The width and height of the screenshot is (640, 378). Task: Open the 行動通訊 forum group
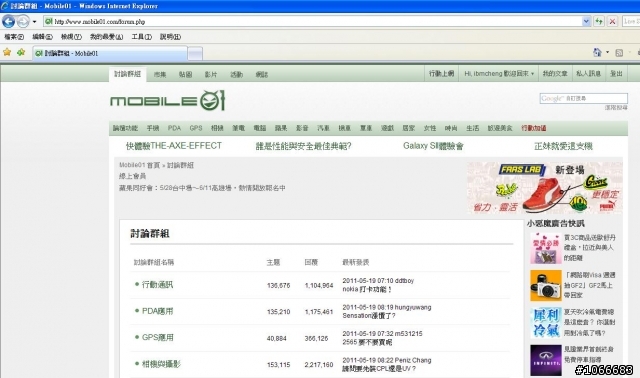coord(157,285)
